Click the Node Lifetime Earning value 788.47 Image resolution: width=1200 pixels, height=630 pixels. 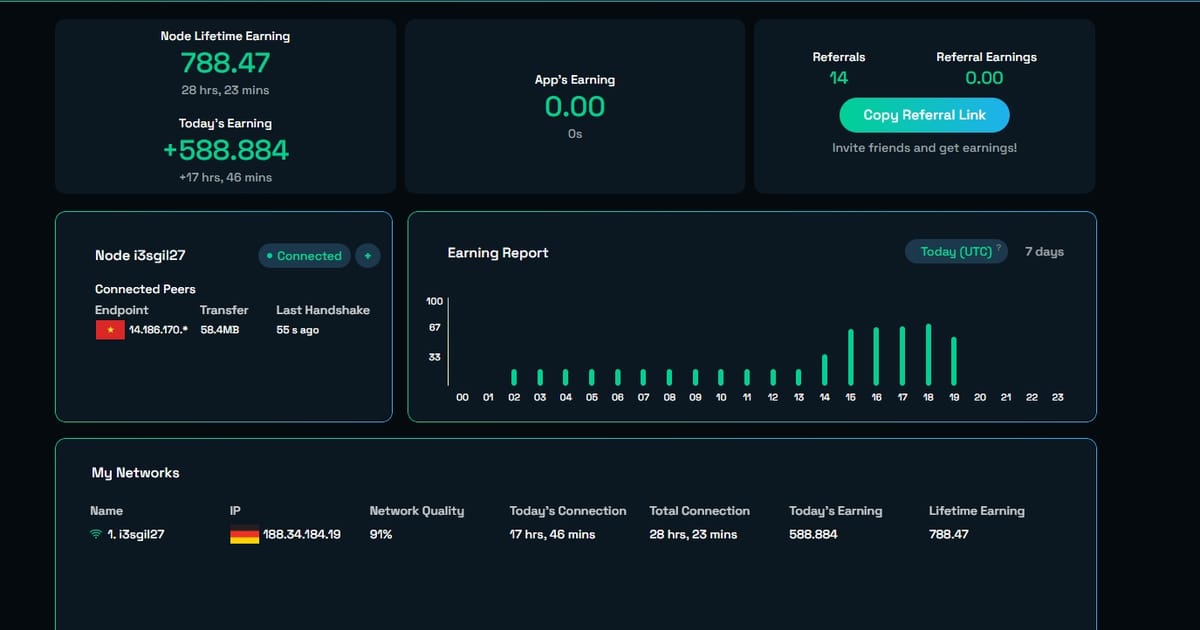click(x=225, y=63)
